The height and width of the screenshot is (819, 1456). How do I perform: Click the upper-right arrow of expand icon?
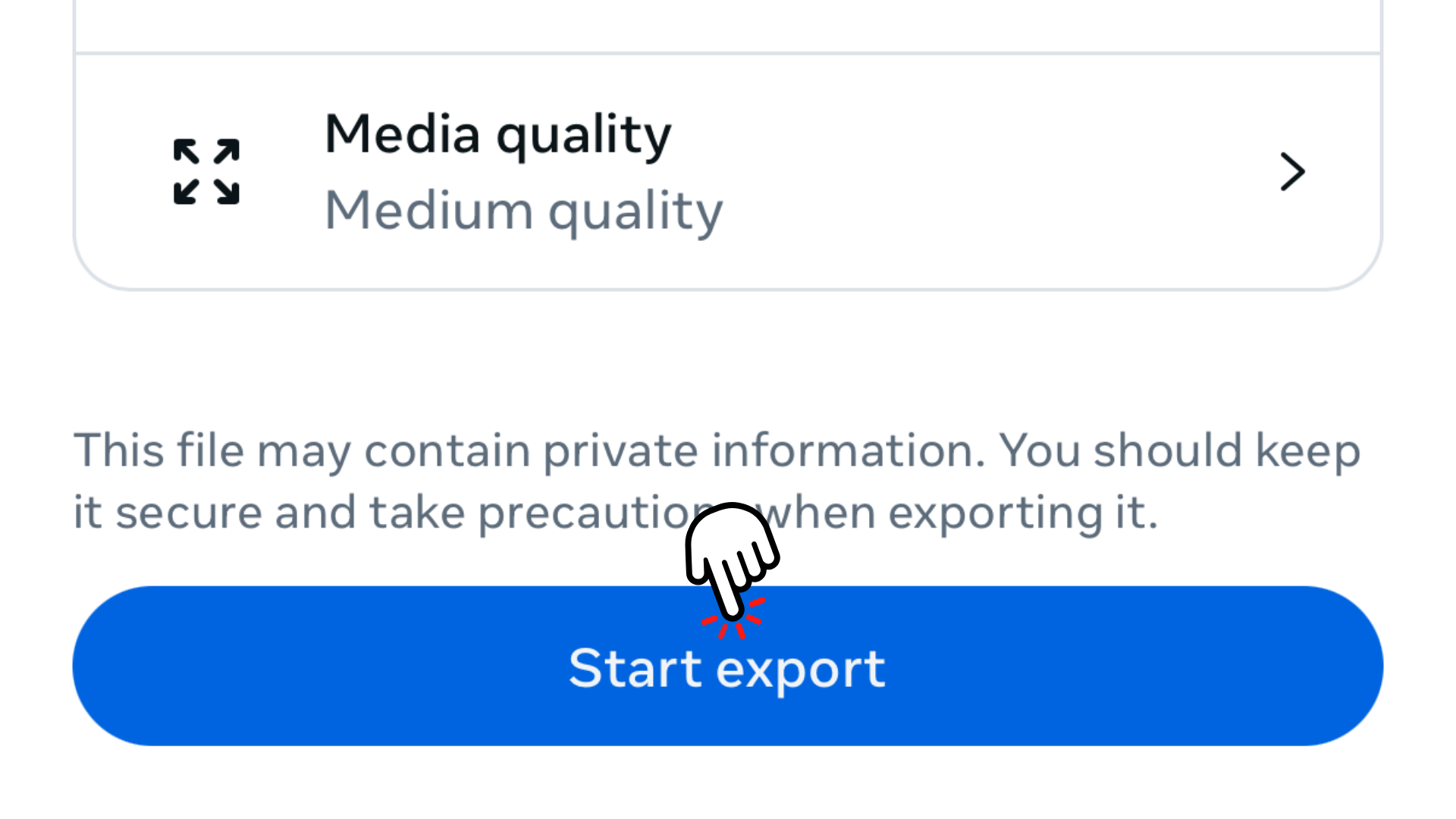coord(227,152)
